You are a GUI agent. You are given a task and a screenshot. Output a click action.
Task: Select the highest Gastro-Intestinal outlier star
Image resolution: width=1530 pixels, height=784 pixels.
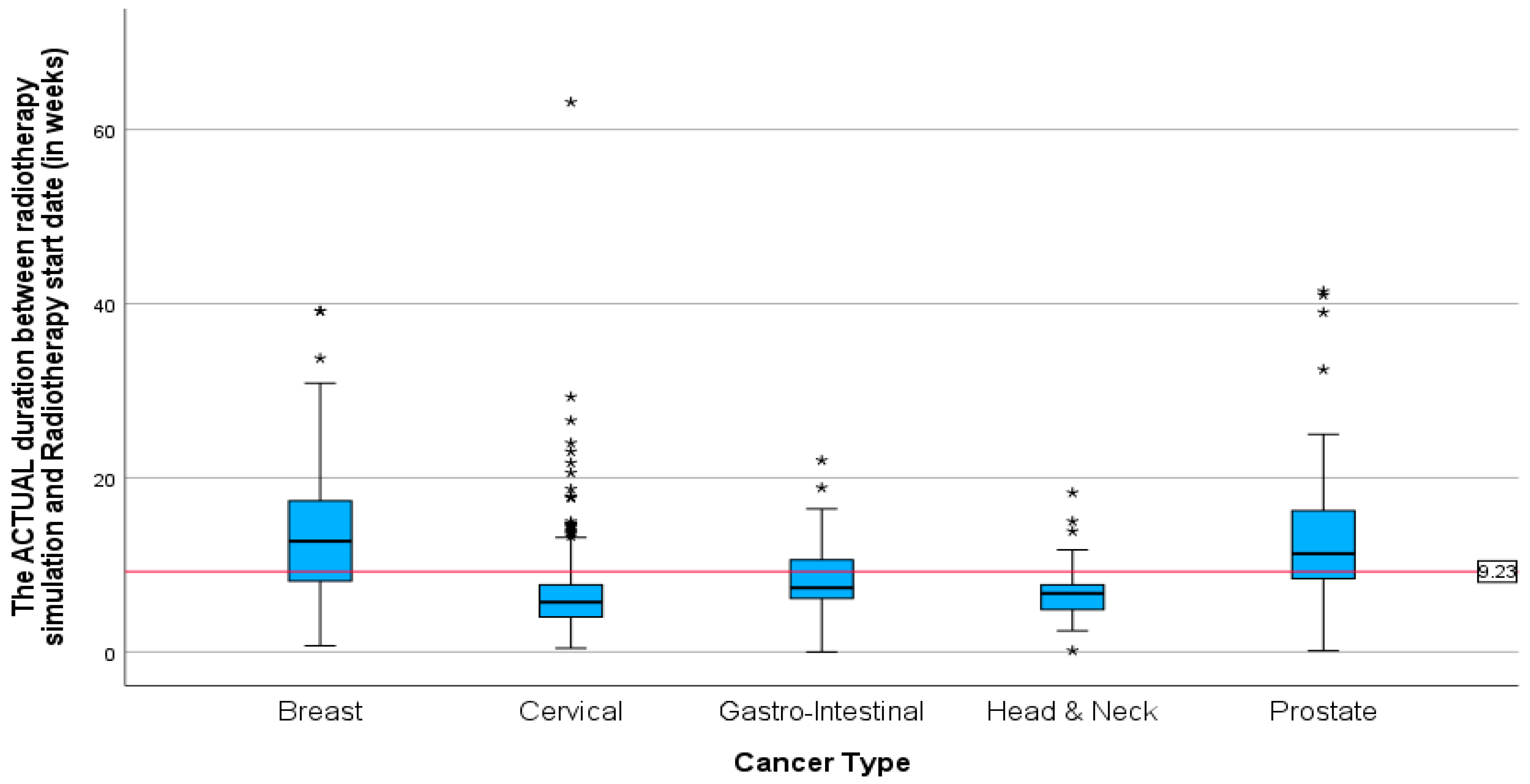pyautogui.click(x=822, y=460)
